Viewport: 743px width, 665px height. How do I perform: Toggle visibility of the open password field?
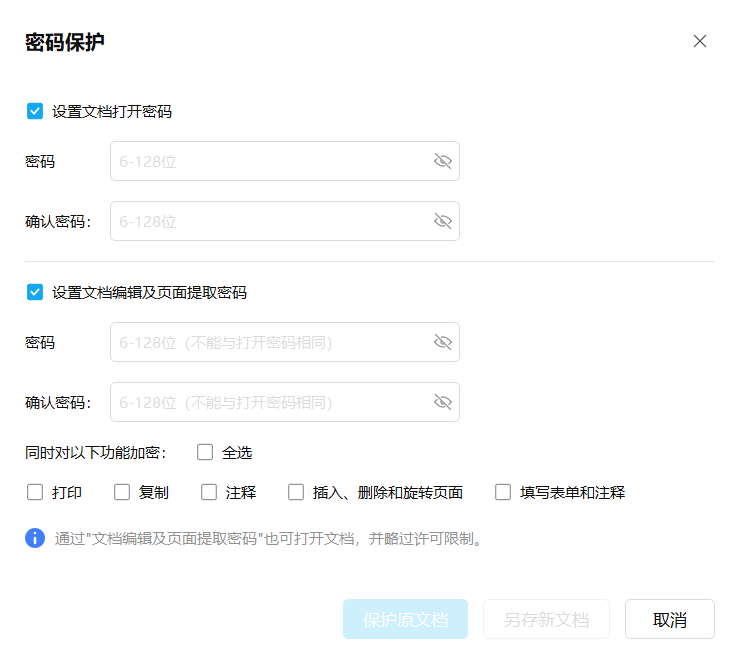click(x=443, y=161)
